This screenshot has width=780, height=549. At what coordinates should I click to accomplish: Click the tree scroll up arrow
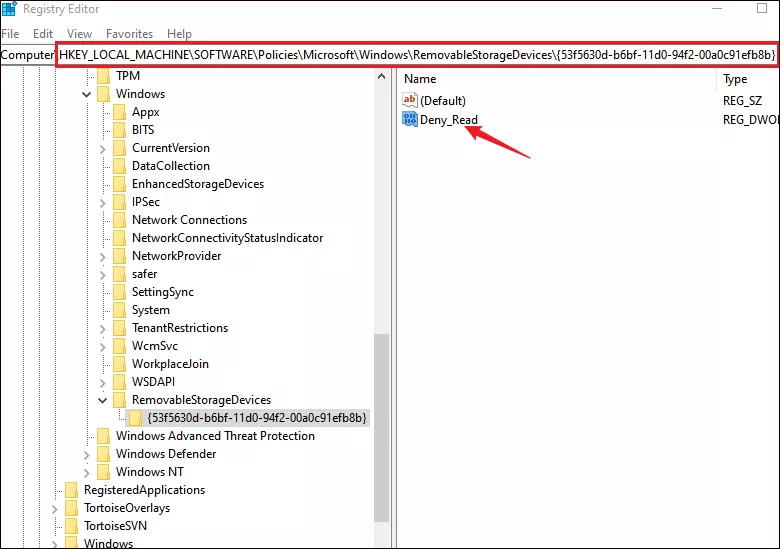click(x=382, y=77)
